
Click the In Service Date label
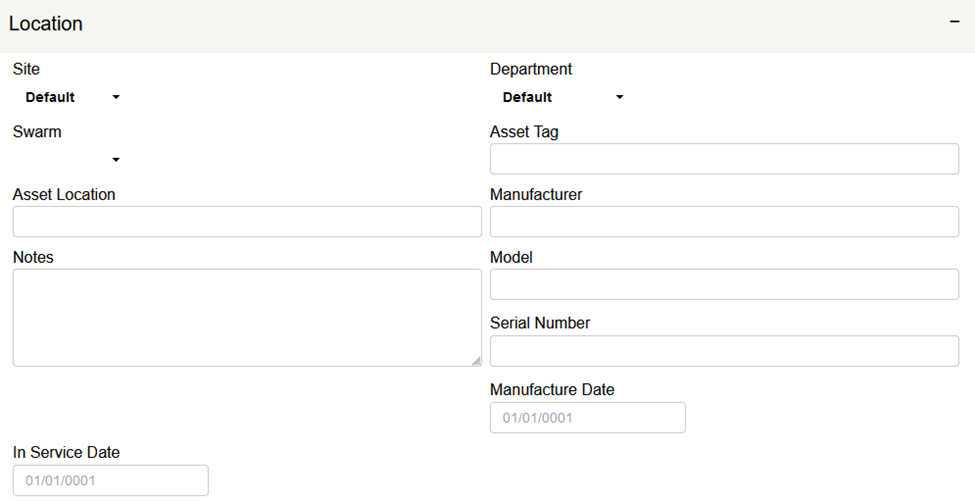point(66,453)
